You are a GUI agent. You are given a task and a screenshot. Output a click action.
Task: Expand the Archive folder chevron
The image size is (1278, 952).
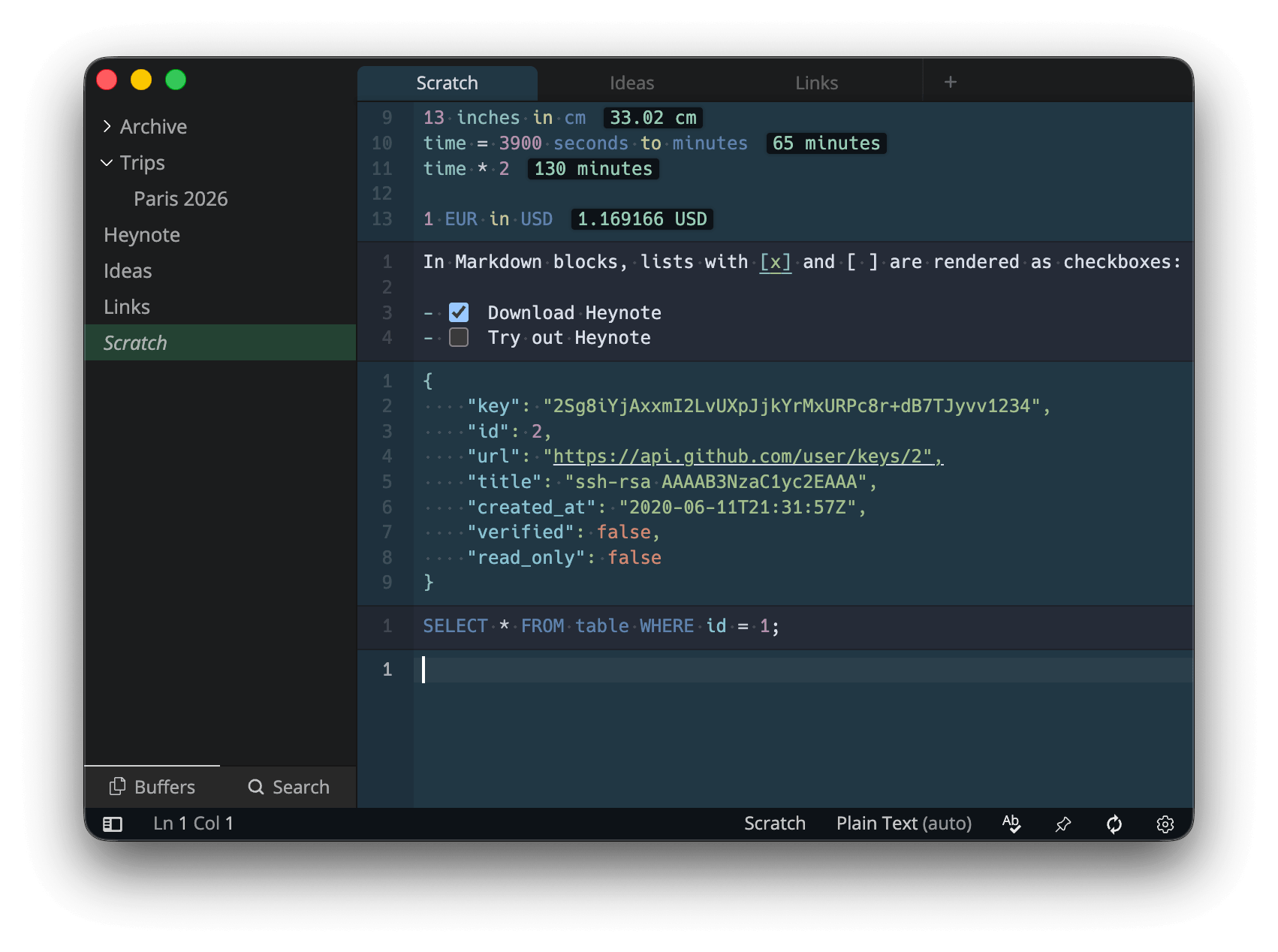click(x=107, y=126)
